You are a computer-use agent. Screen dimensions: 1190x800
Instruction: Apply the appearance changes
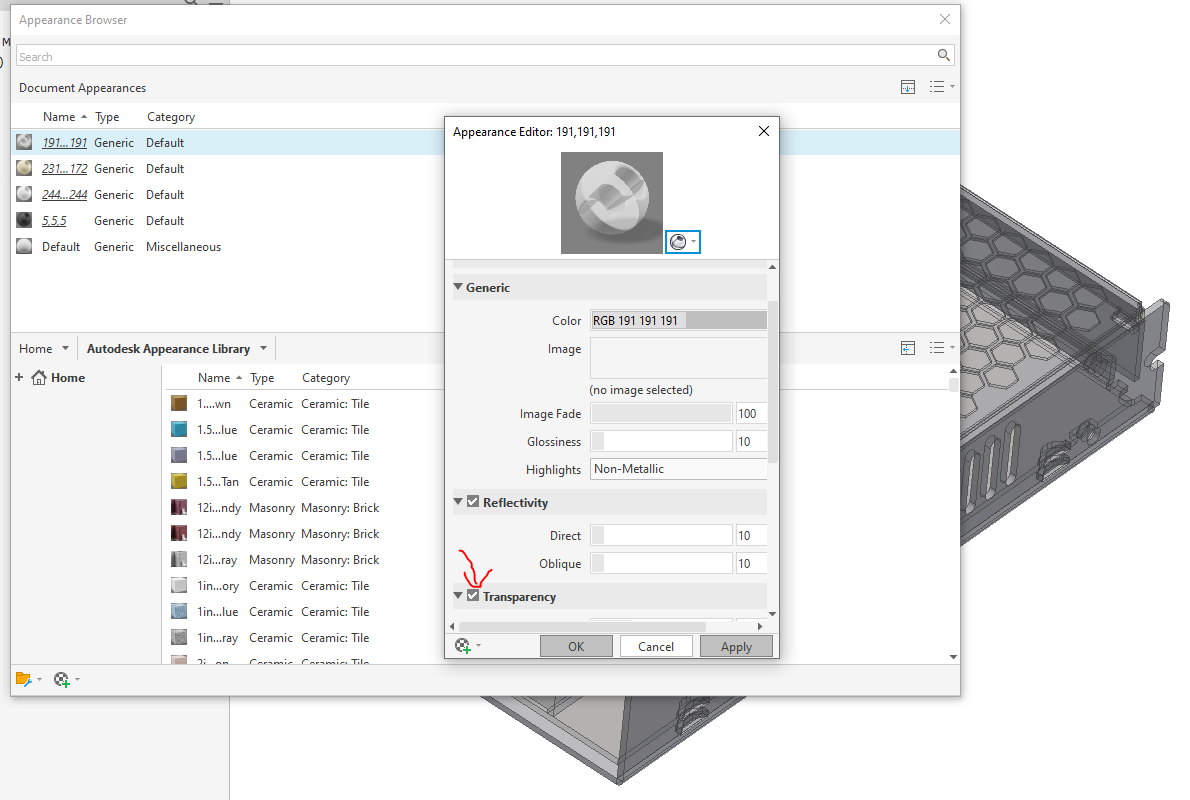[x=736, y=645]
